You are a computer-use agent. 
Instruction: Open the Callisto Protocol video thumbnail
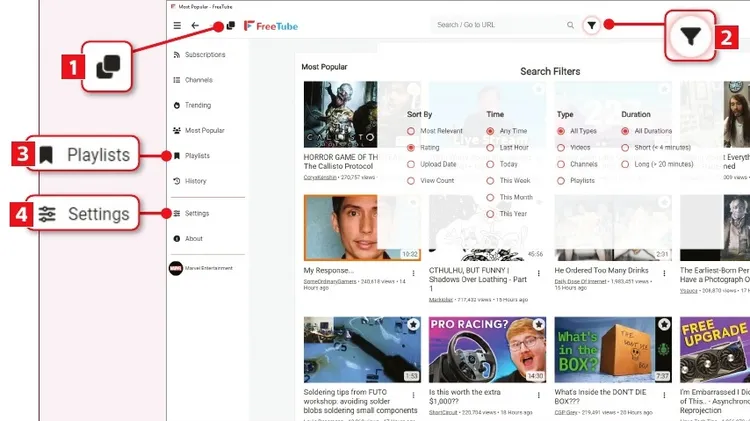click(x=341, y=114)
